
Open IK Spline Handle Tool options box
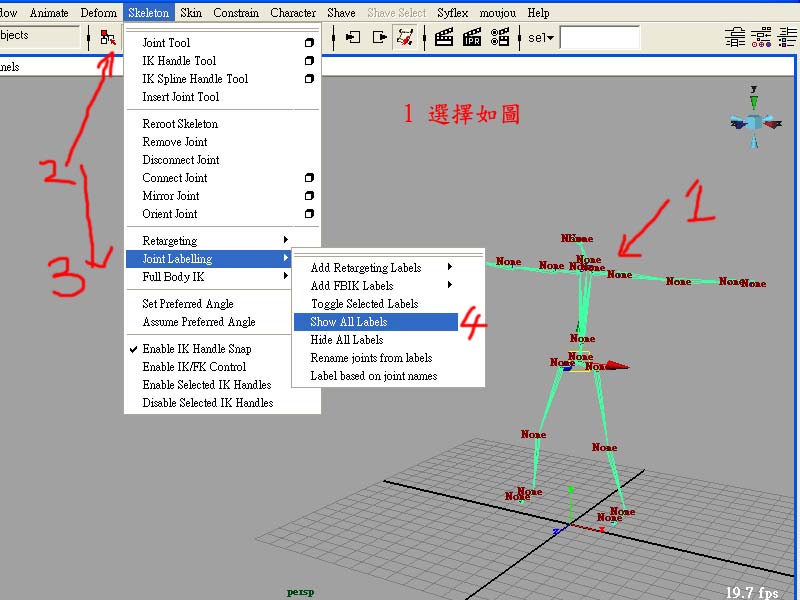(x=309, y=79)
